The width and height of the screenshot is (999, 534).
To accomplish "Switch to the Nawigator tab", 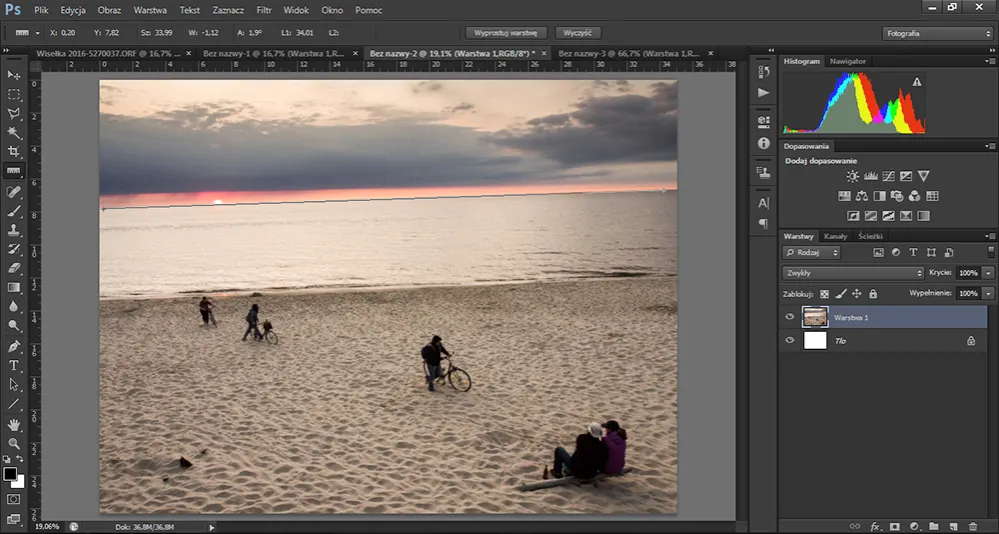I will pos(847,61).
